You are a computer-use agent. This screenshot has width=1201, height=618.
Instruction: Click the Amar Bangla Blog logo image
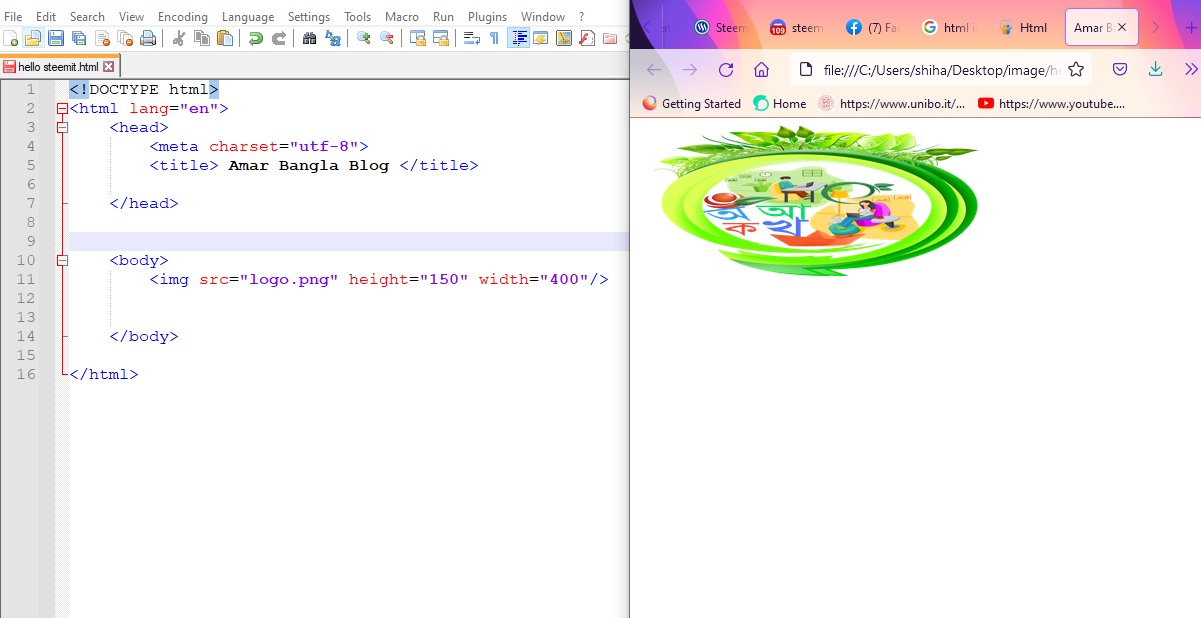tap(817, 200)
